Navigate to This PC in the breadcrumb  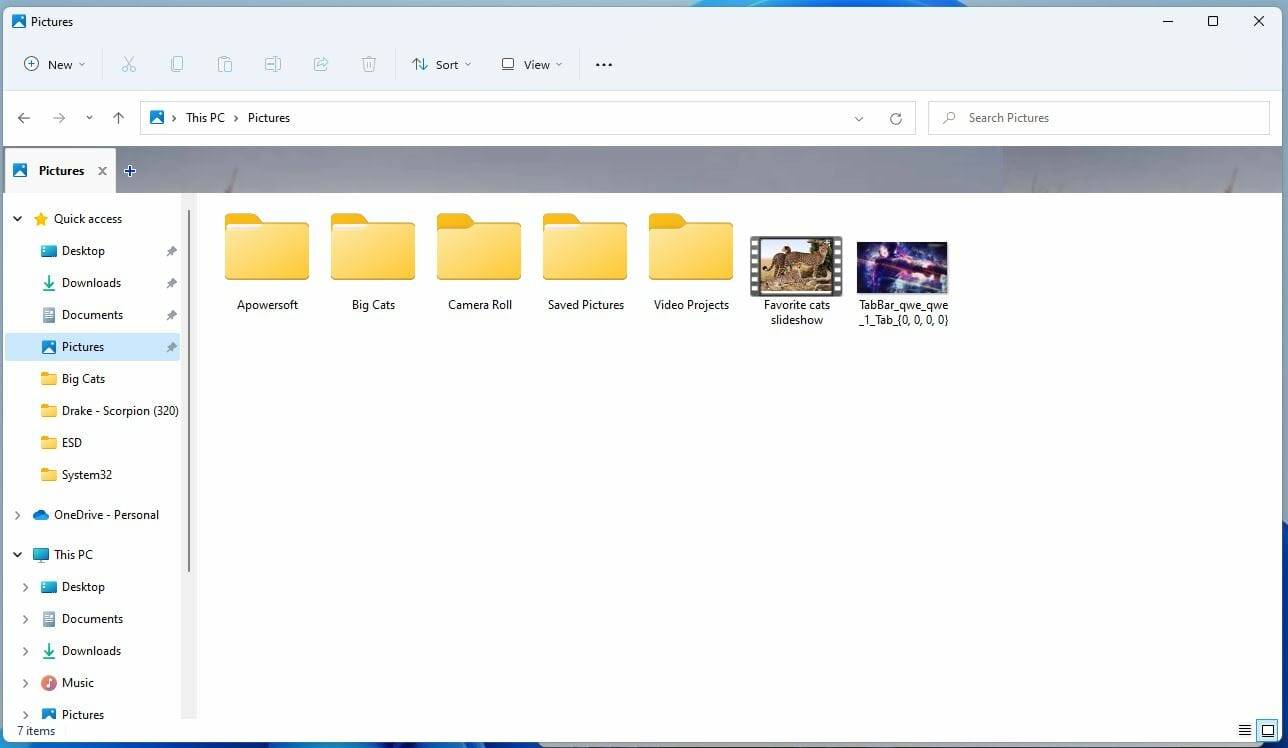click(x=204, y=117)
